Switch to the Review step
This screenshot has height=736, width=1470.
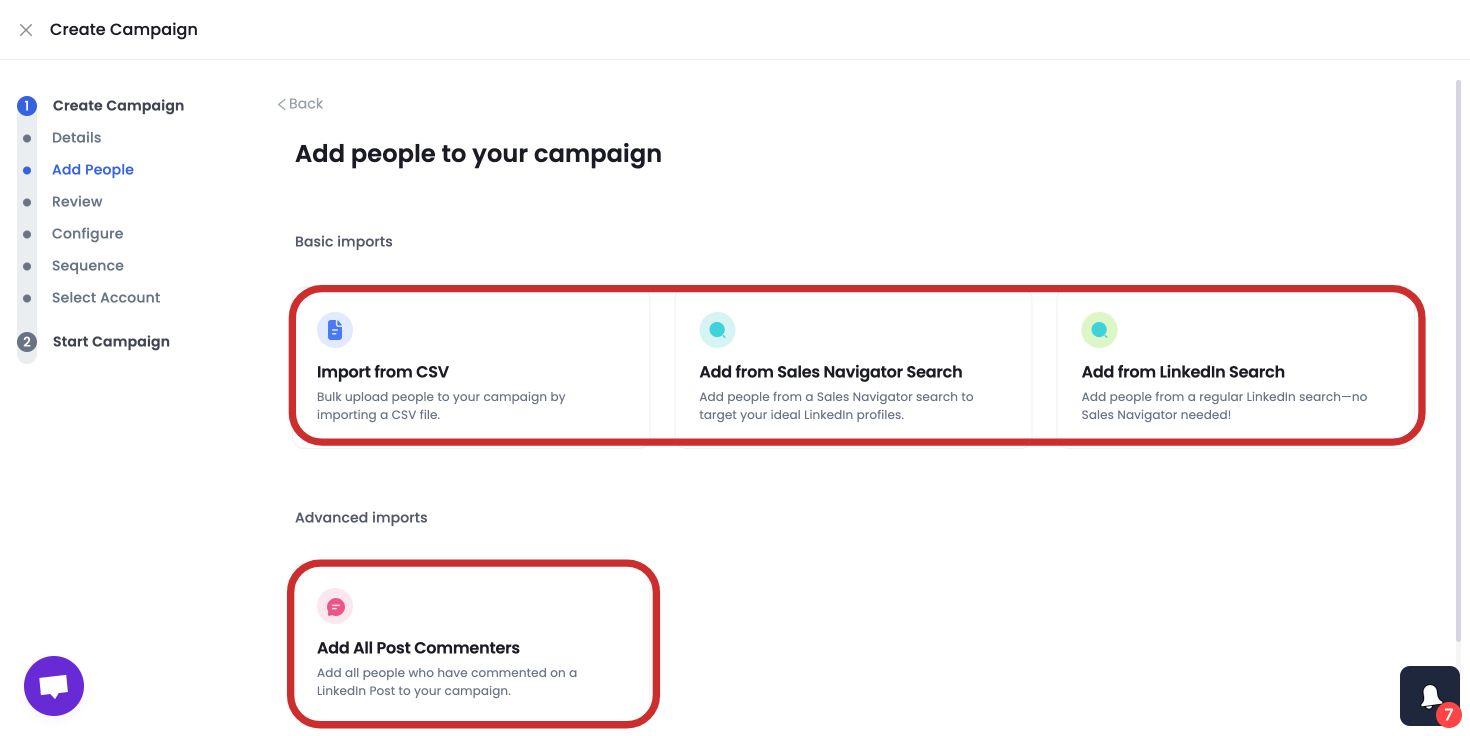77,201
